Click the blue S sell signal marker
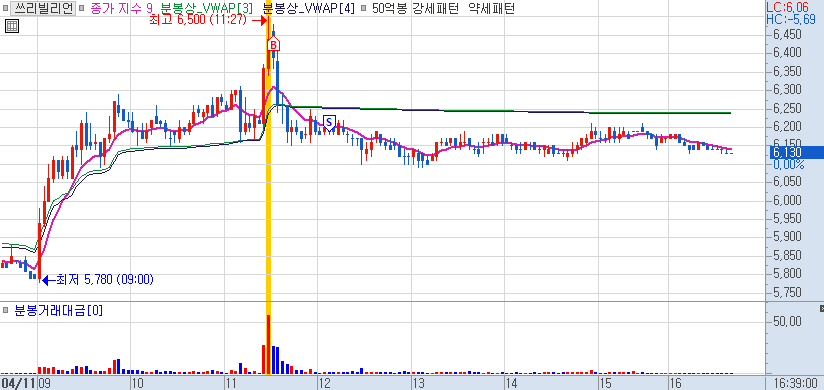824x390 pixels. tap(329, 122)
